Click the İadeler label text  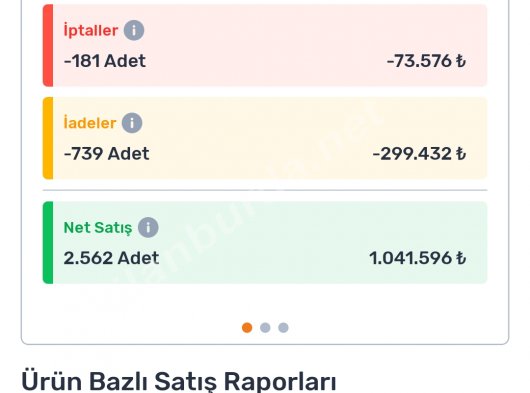90,123
